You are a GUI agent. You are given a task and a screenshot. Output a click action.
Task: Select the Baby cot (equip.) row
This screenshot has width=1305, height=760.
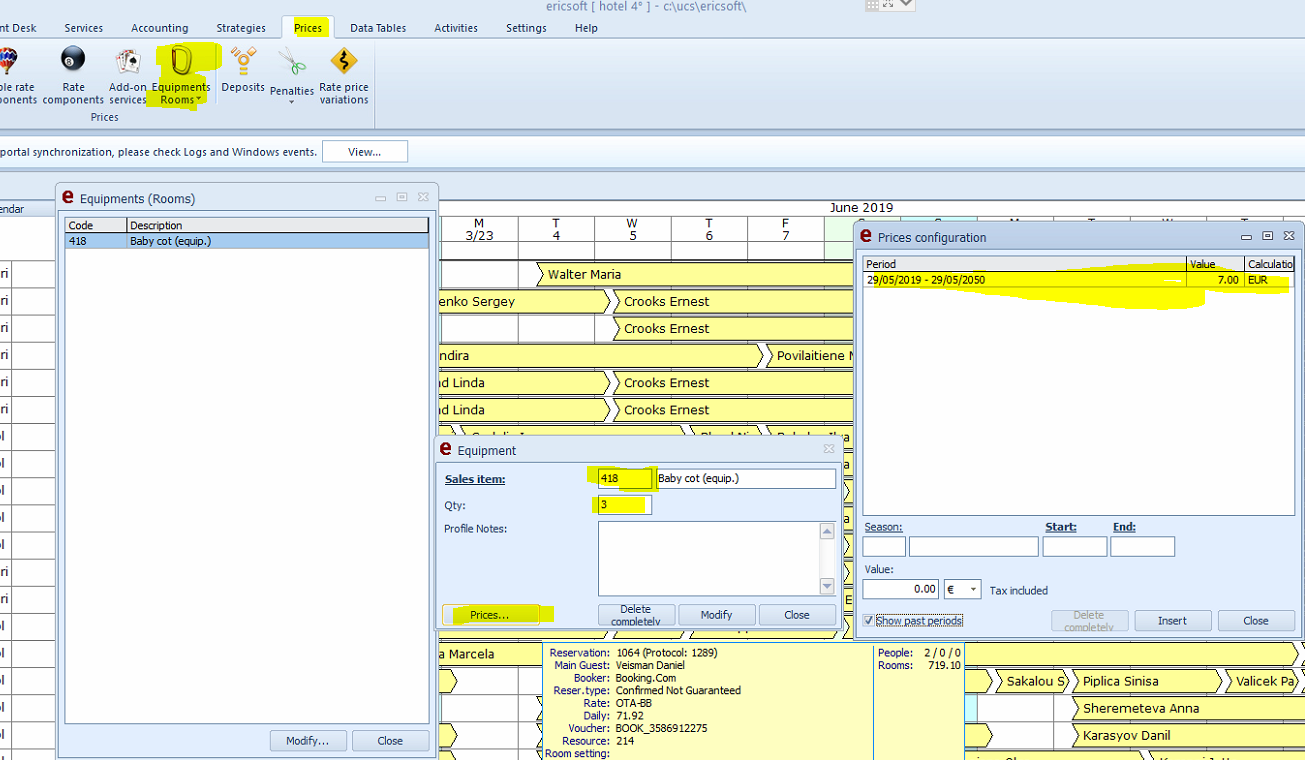(x=247, y=241)
